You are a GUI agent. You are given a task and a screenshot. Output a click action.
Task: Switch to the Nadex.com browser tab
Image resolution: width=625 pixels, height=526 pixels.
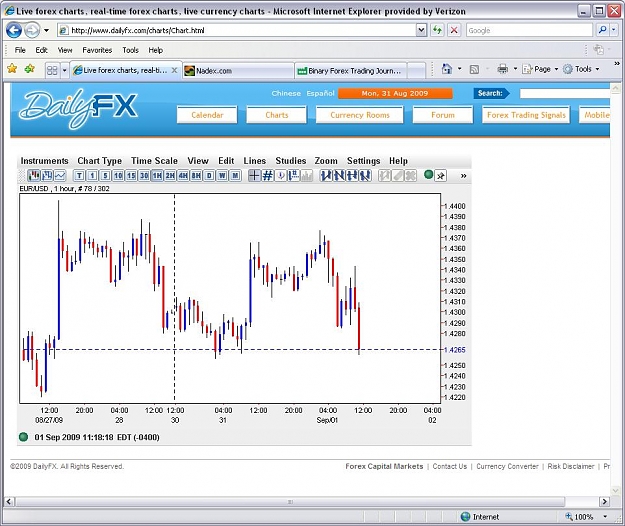coord(238,71)
